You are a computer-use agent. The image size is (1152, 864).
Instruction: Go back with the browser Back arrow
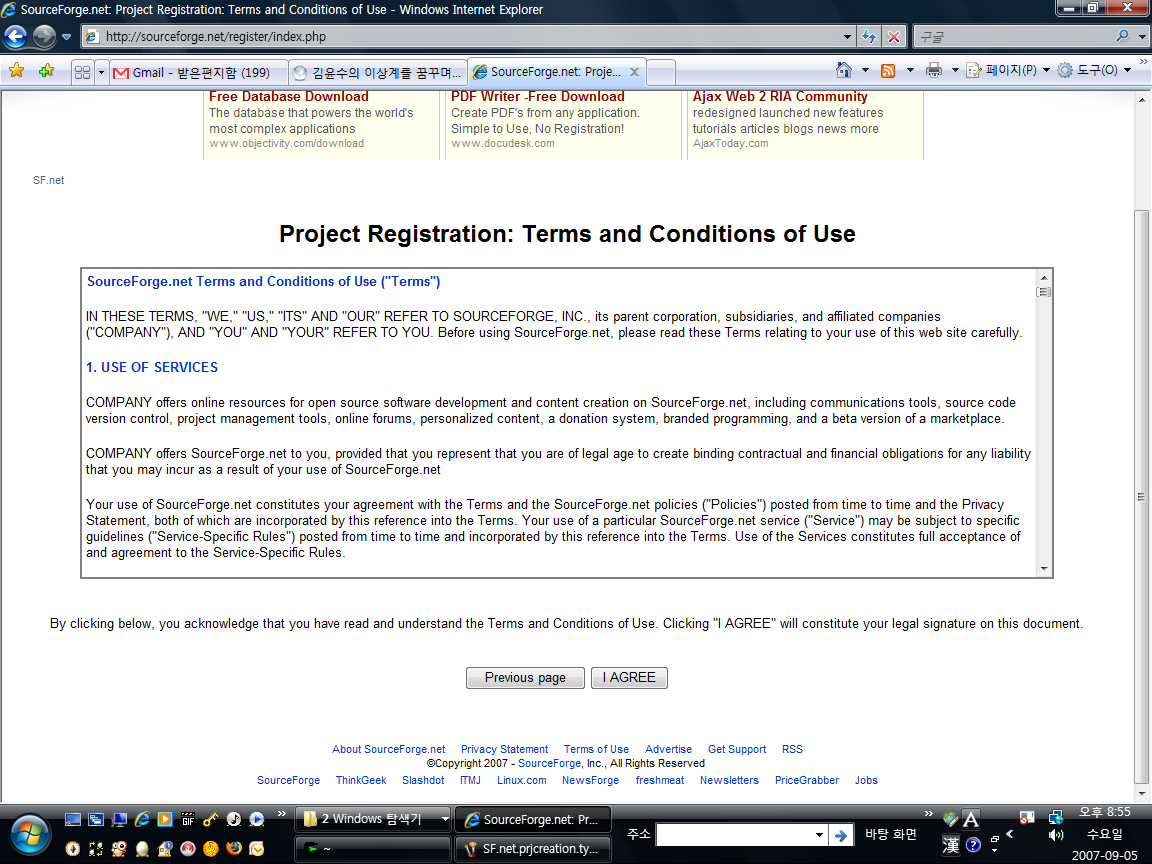(x=15, y=36)
